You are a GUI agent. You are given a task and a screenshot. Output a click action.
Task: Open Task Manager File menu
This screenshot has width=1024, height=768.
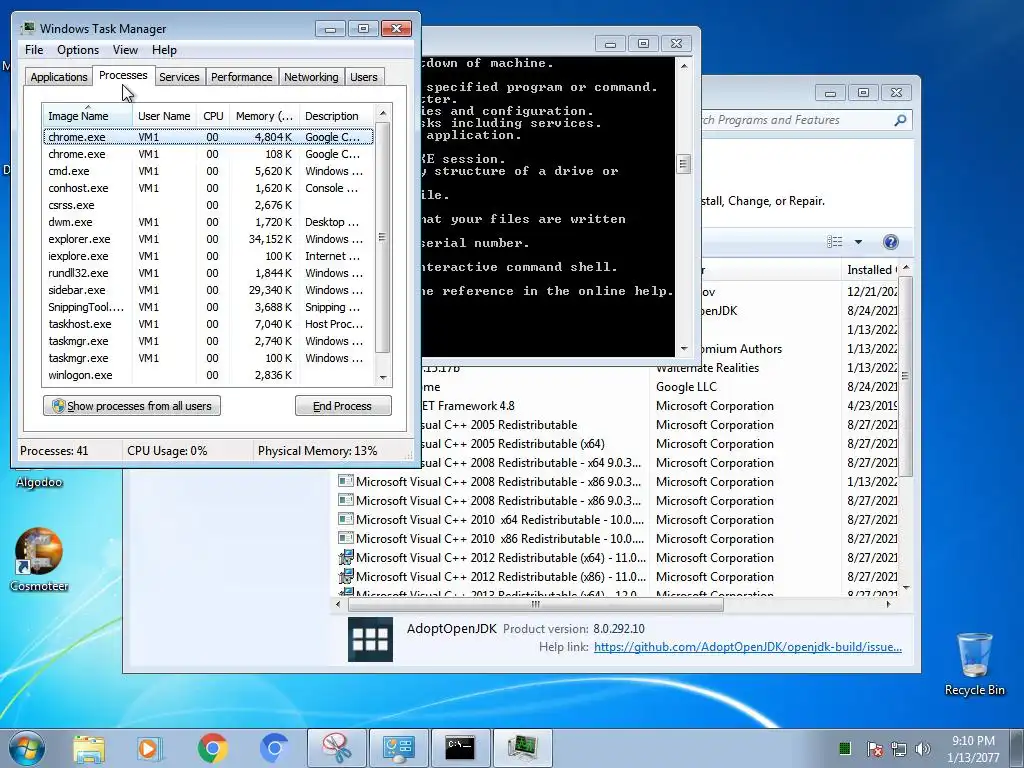(34, 50)
